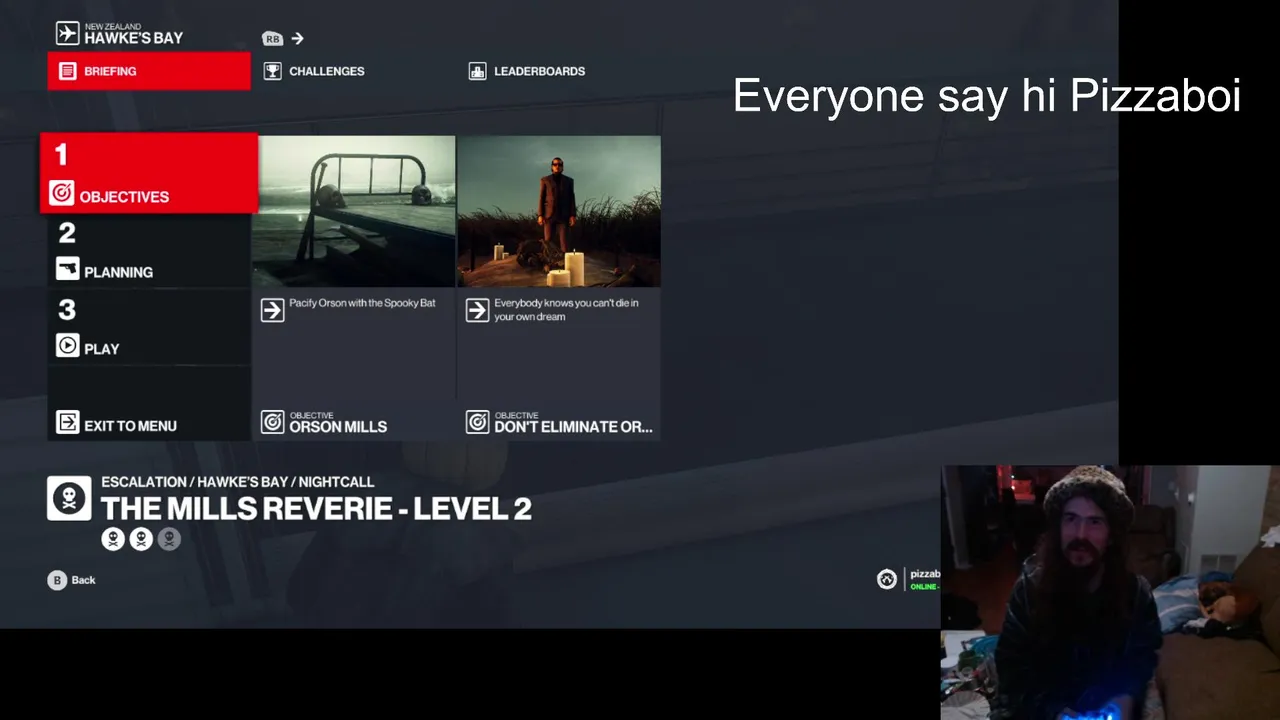Click the first level skull indicator
1280x720 pixels.
point(114,539)
